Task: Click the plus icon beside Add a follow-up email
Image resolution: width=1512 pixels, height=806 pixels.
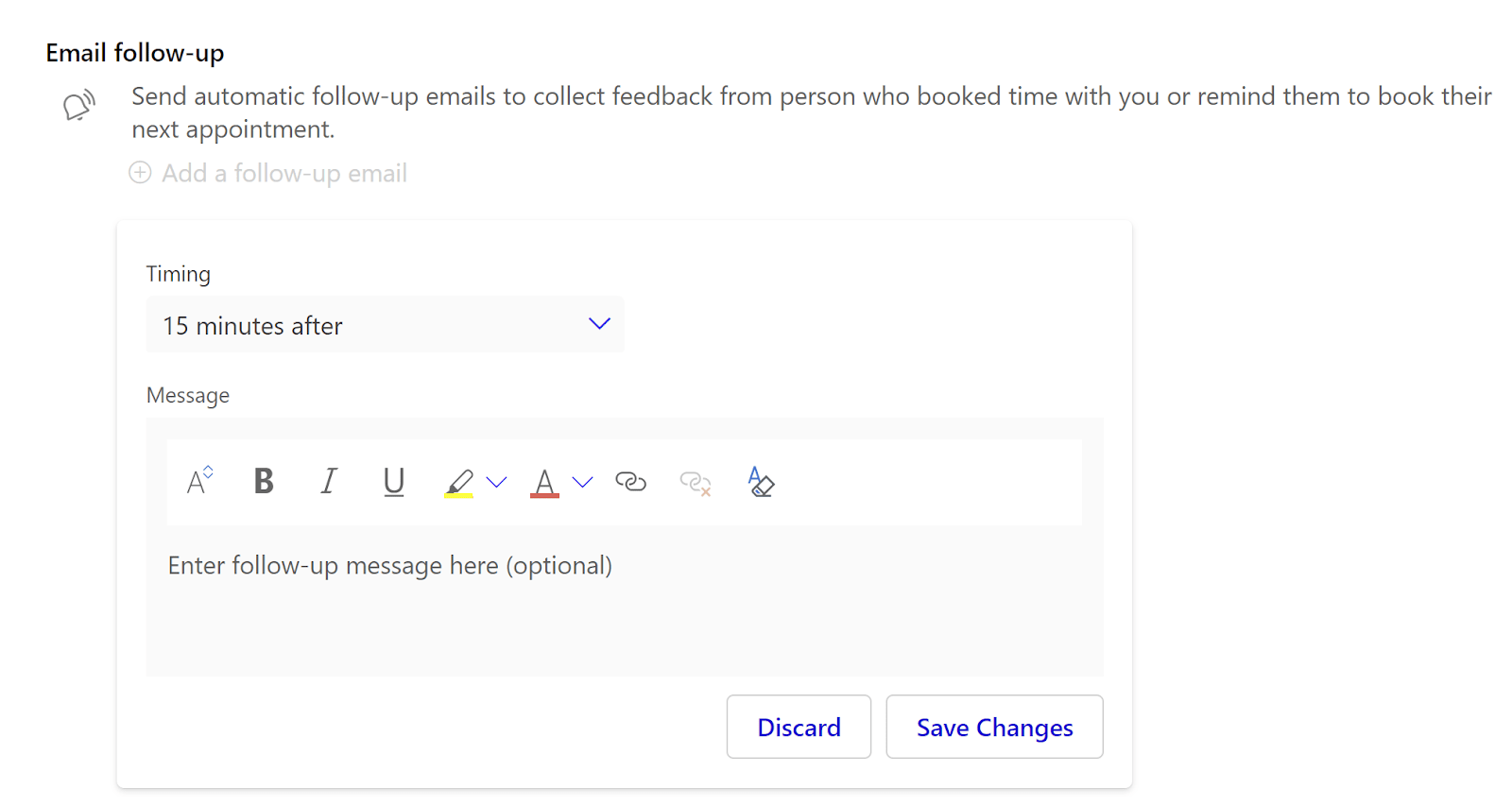Action: point(140,173)
